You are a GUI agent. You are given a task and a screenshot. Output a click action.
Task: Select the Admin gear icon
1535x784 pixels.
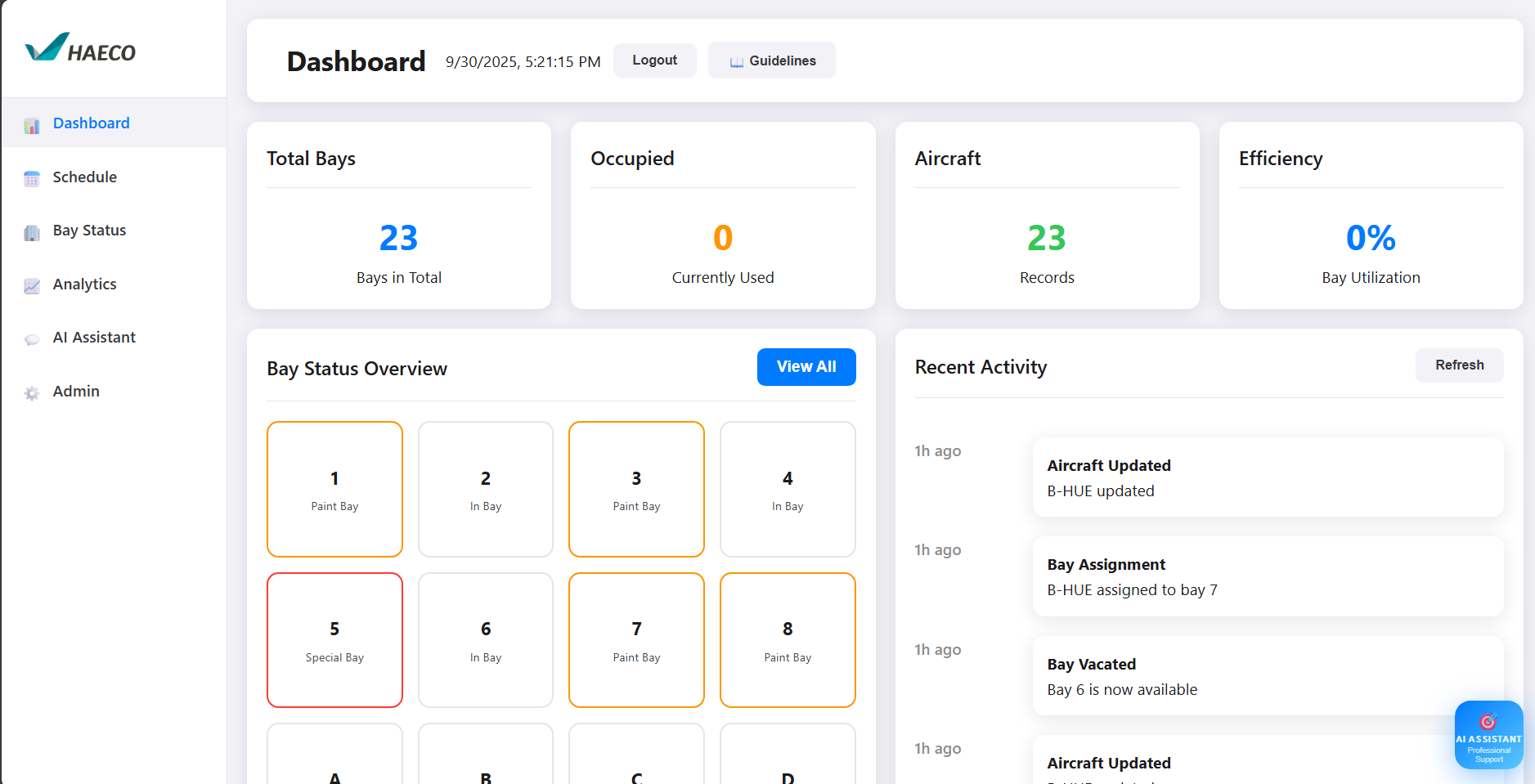tap(31, 392)
